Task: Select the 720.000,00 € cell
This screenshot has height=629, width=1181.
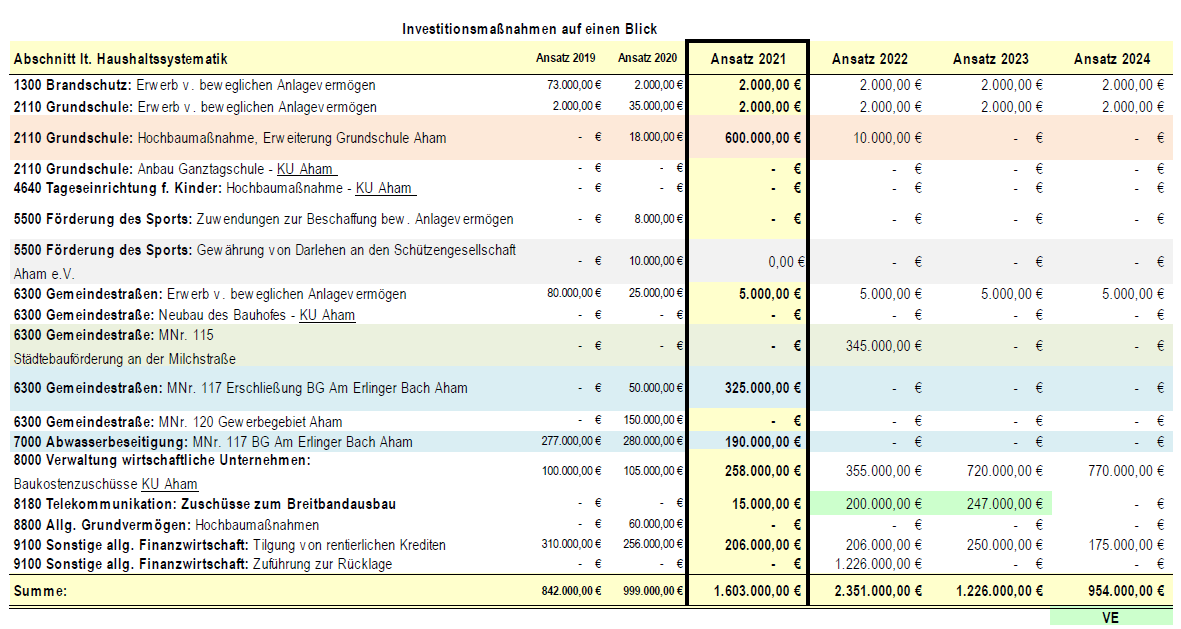Action: click(1005, 471)
